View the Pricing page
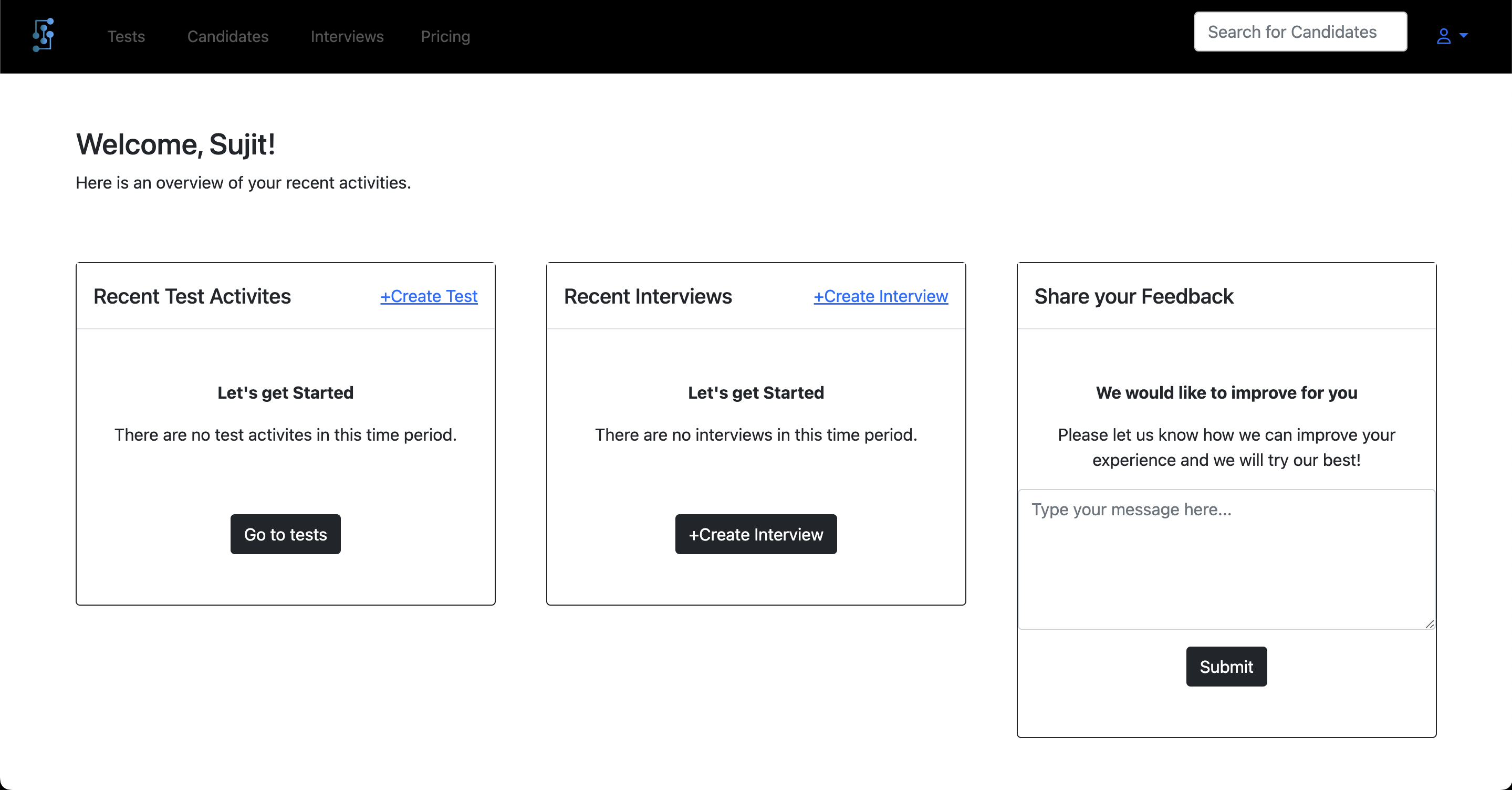Screen dimensions: 1512x790 (445, 36)
